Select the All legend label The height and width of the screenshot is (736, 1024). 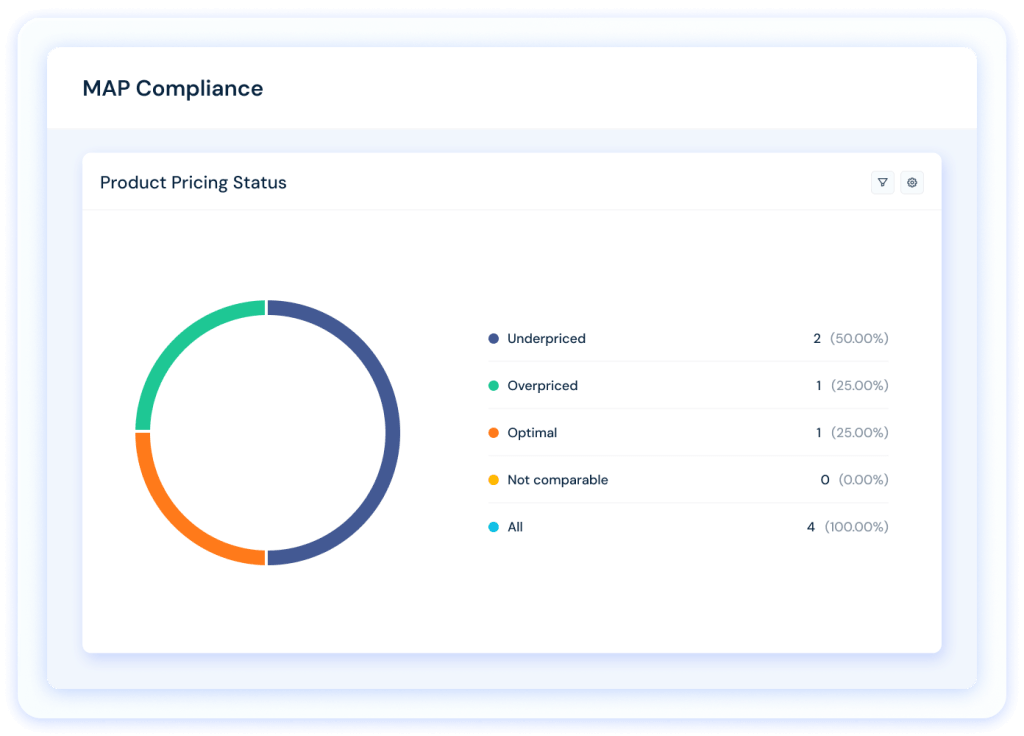tap(515, 527)
